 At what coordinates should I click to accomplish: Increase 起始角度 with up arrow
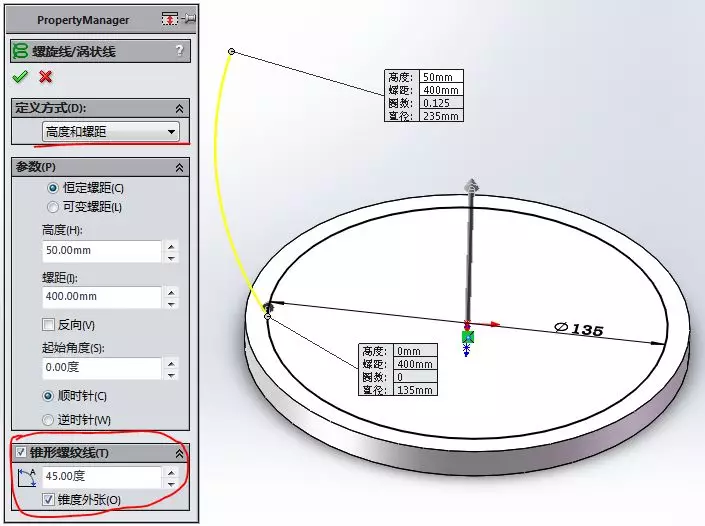pos(171,363)
